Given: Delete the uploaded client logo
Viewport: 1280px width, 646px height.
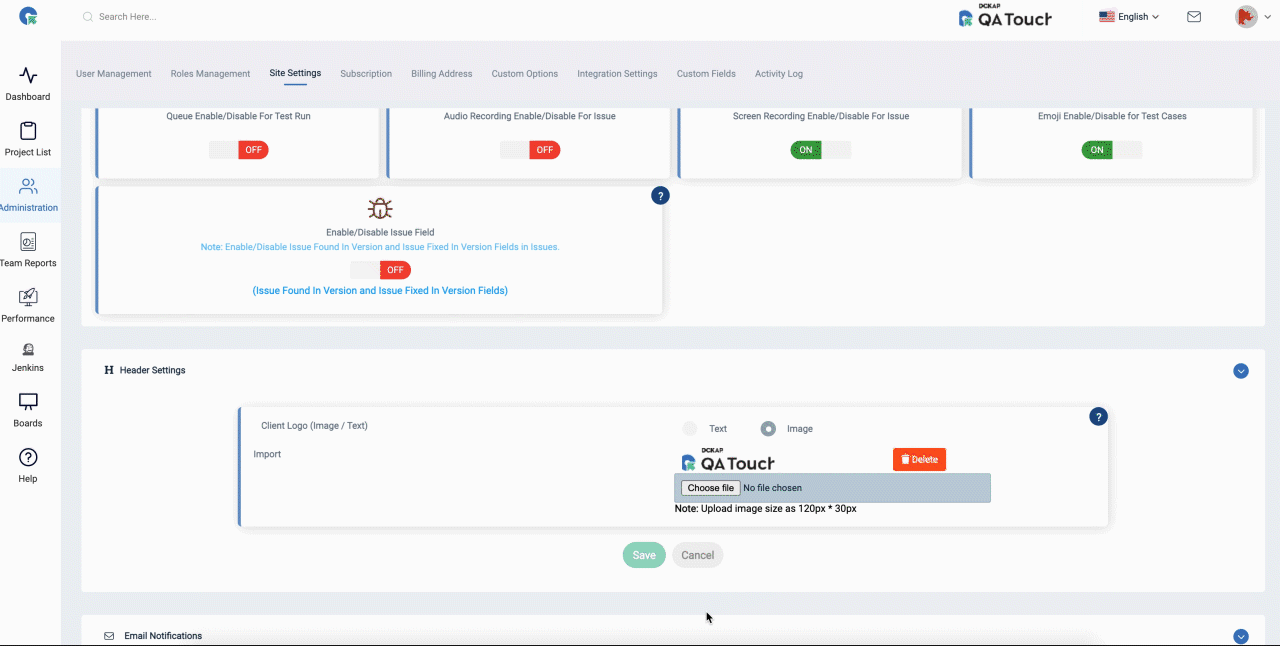Looking at the screenshot, I should (919, 459).
